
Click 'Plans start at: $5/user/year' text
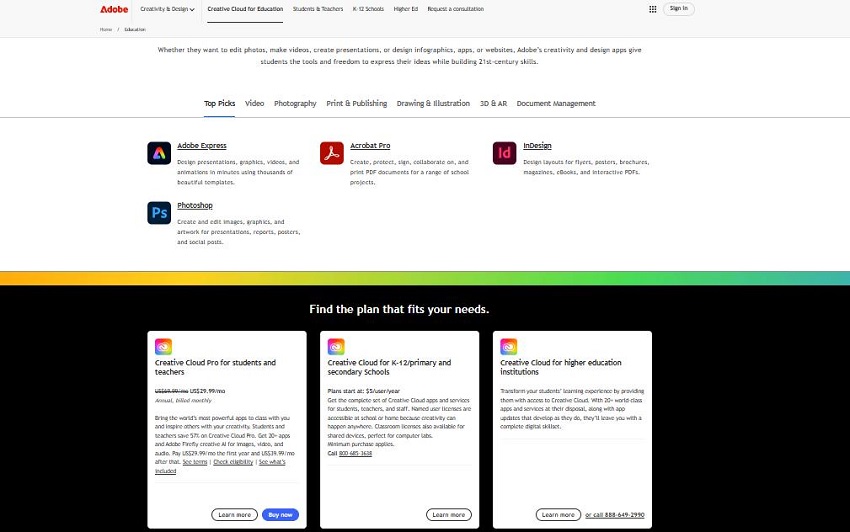(364, 391)
